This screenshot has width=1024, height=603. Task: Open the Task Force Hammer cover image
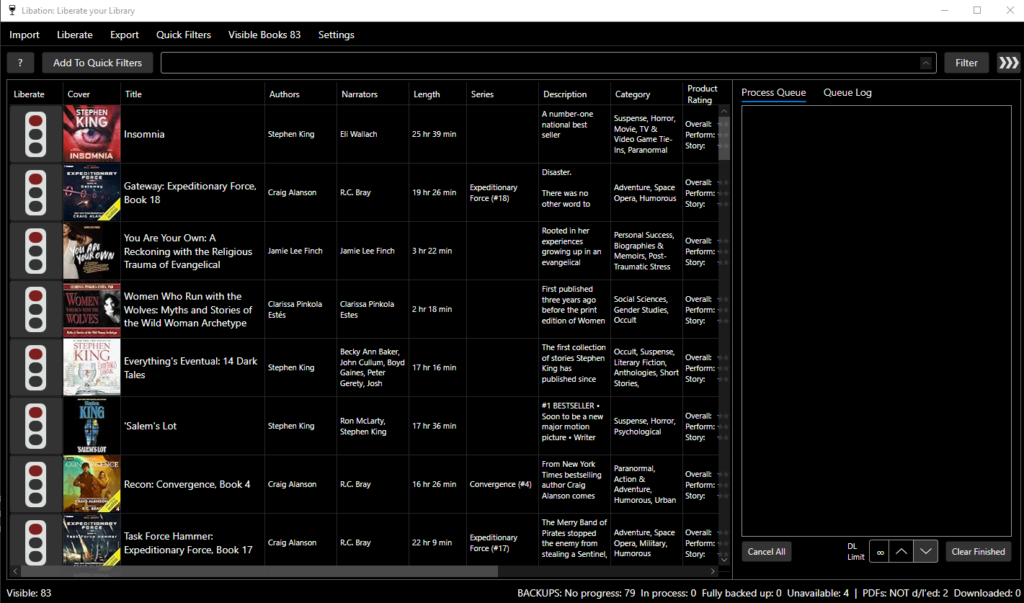tap(92, 540)
